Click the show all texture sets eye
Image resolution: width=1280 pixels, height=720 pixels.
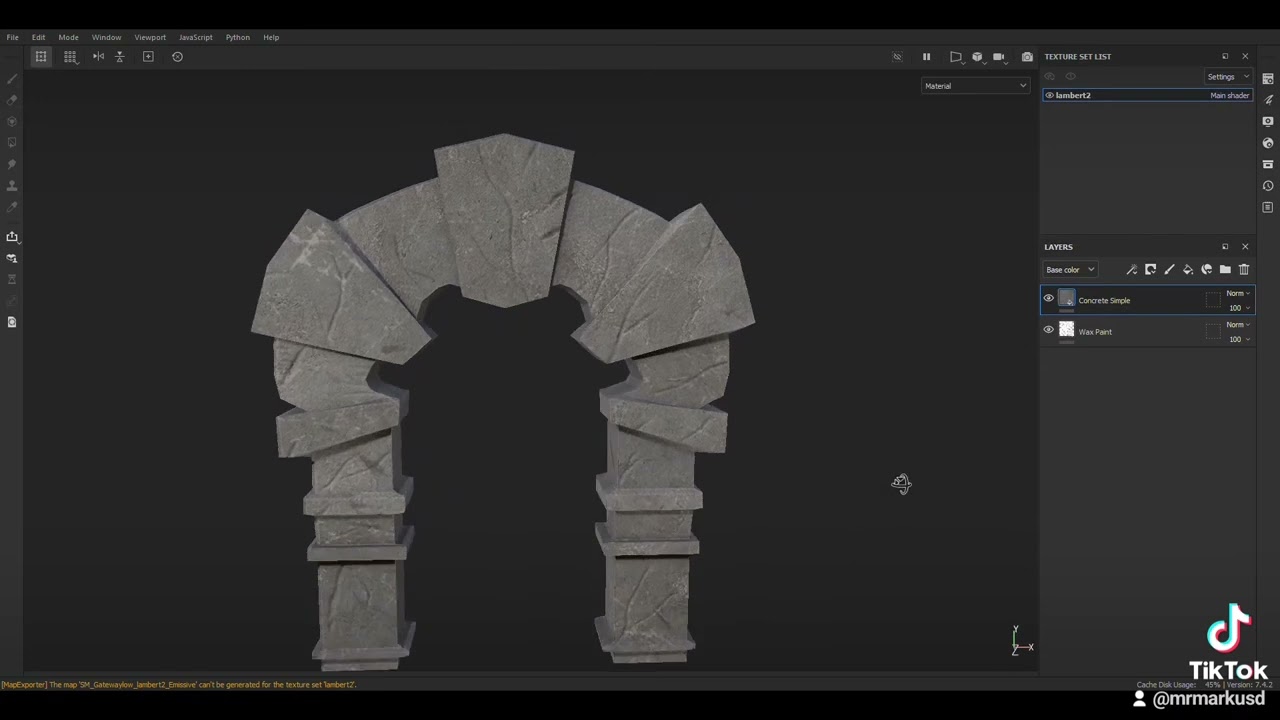[1070, 77]
